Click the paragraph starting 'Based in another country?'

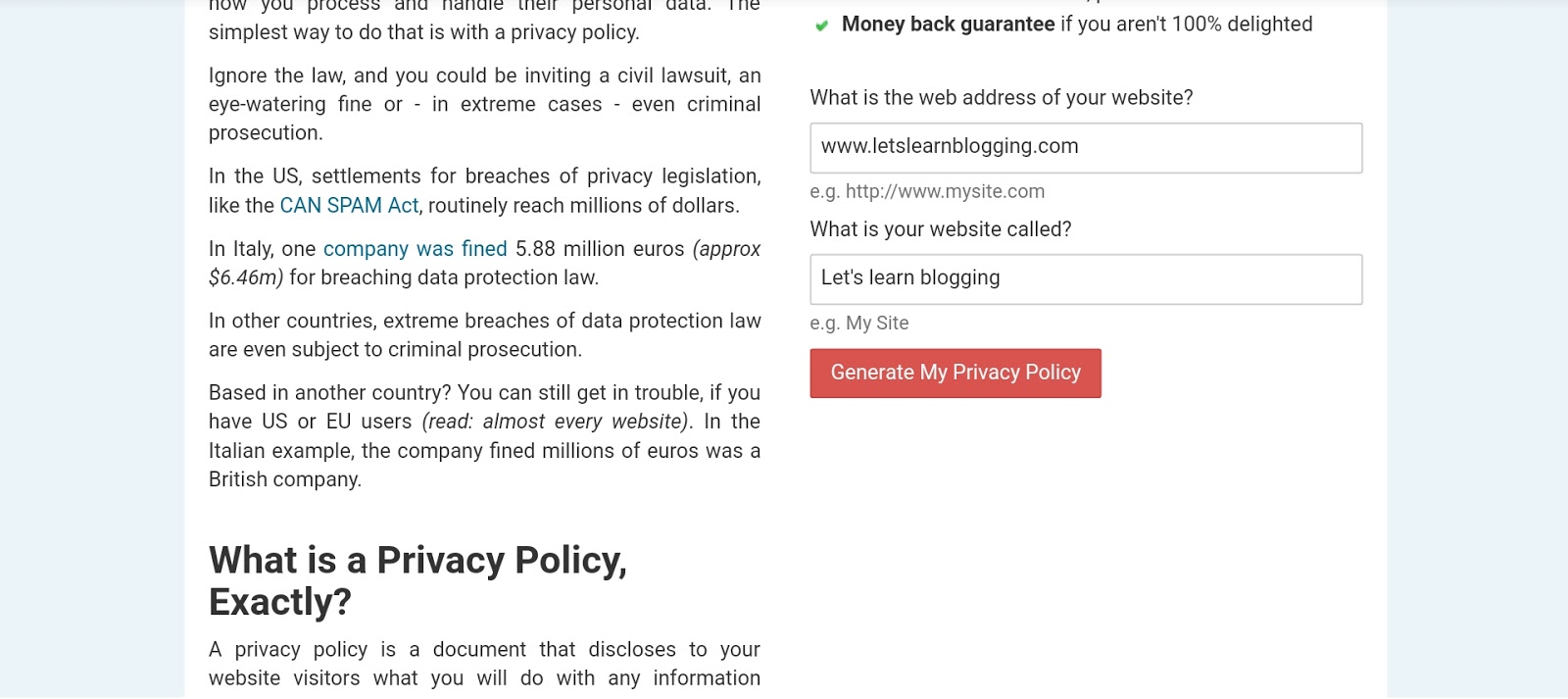pyautogui.click(x=484, y=436)
